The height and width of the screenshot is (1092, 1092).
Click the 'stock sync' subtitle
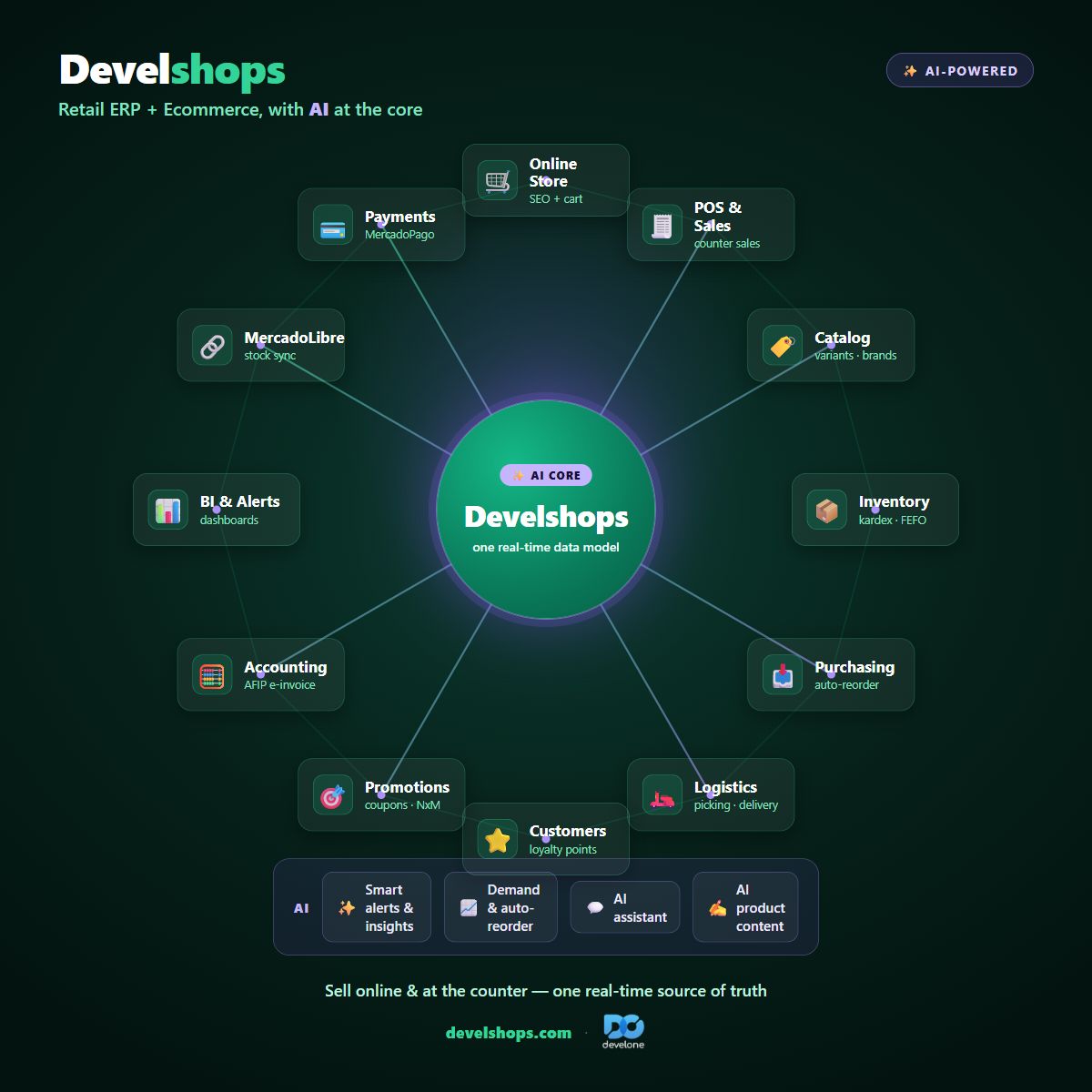click(269, 356)
